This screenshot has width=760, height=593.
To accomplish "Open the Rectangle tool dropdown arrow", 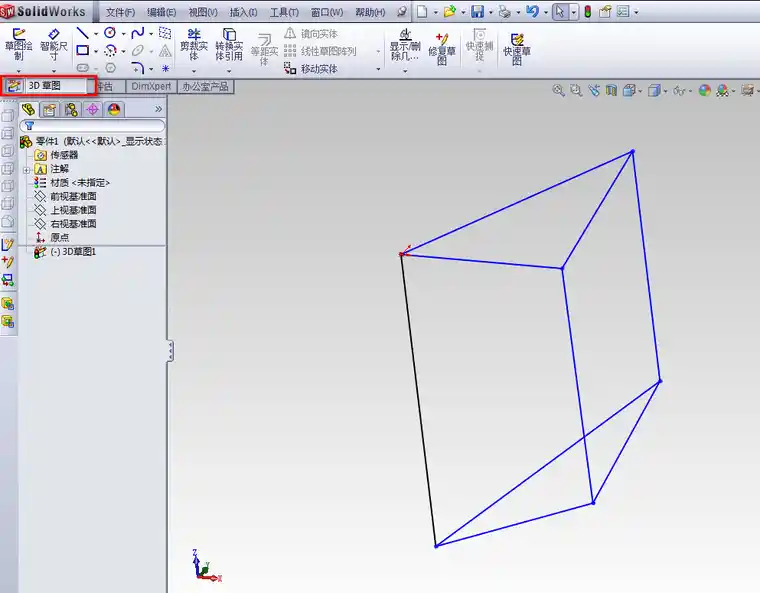I will [x=96, y=51].
